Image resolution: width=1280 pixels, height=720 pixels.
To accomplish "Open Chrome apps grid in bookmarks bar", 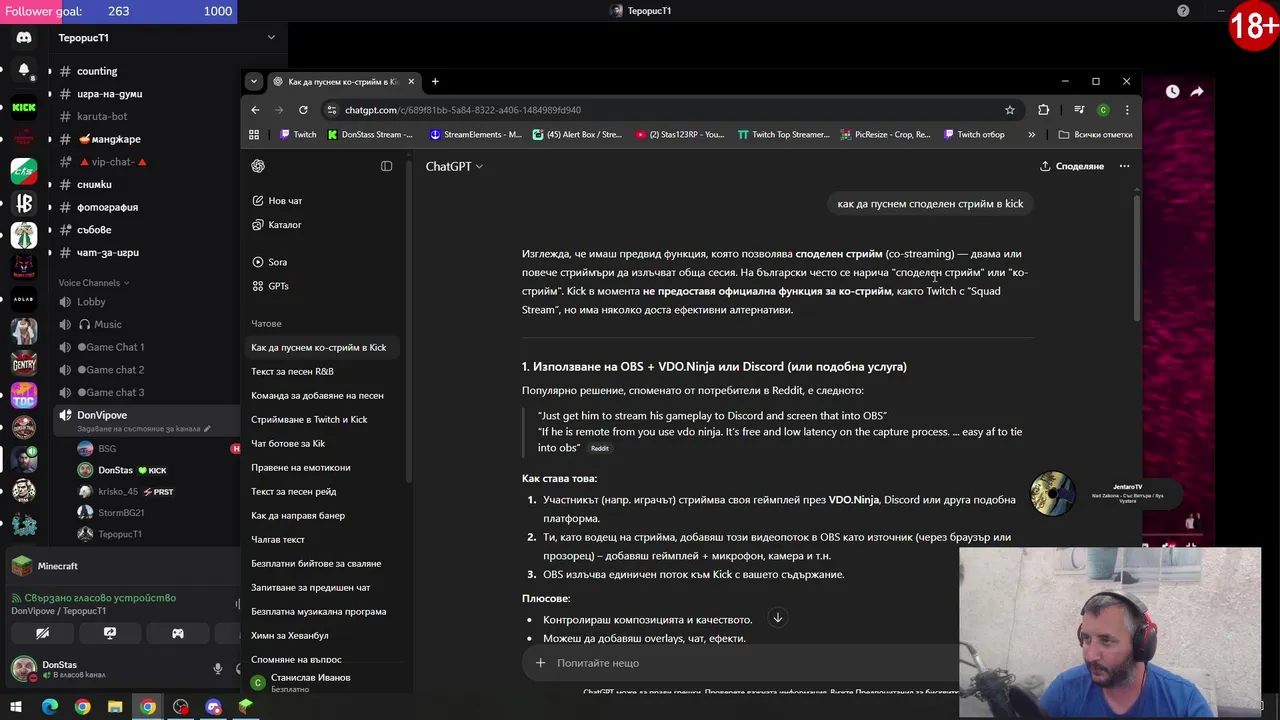I will point(254,134).
